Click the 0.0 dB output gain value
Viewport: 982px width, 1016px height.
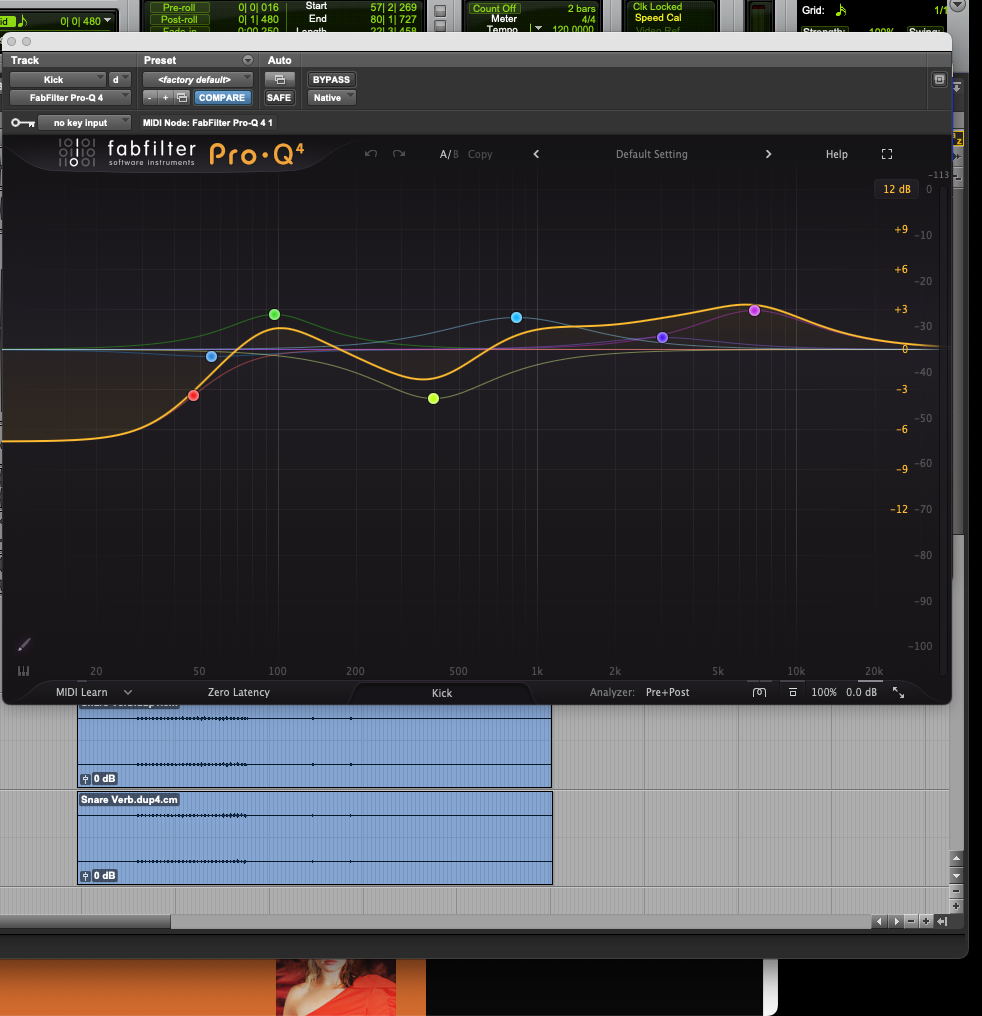862,692
